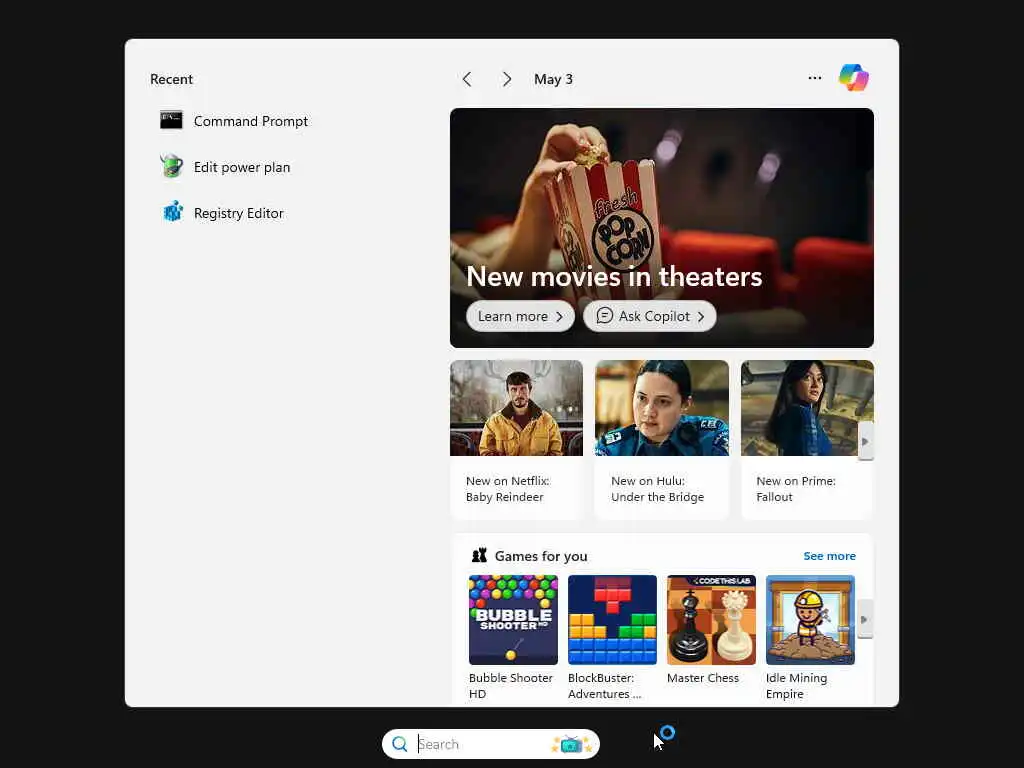Click the Ask Copilot button
This screenshot has height=768, width=1024.
650,316
